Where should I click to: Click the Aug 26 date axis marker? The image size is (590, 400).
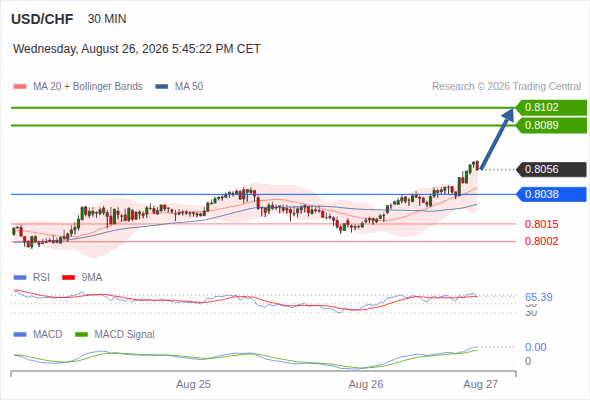[x=366, y=384]
